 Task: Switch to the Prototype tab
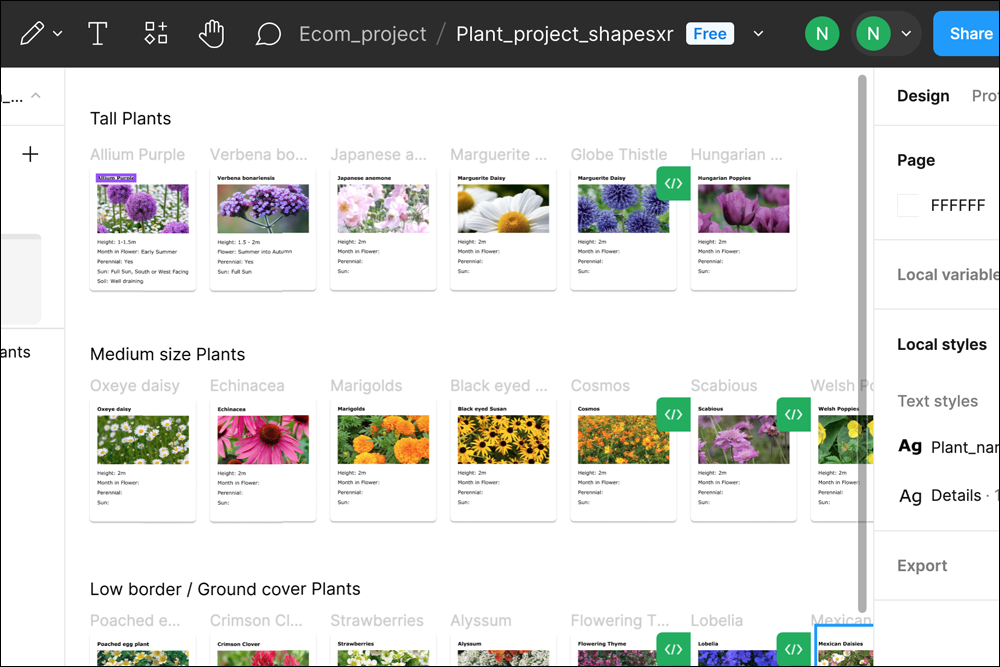pyautogui.click(x=985, y=96)
